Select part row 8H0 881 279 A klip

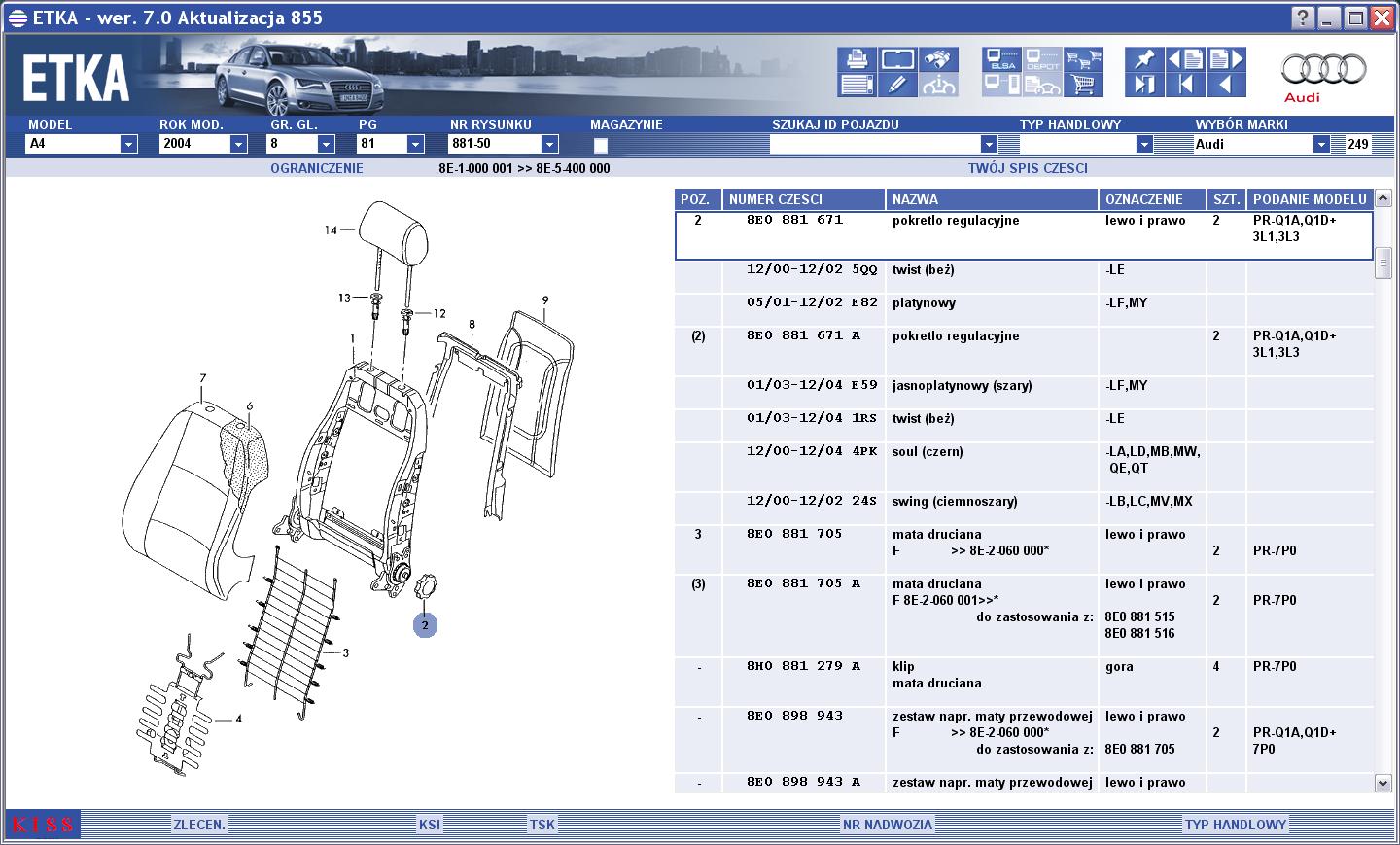click(x=1025, y=683)
